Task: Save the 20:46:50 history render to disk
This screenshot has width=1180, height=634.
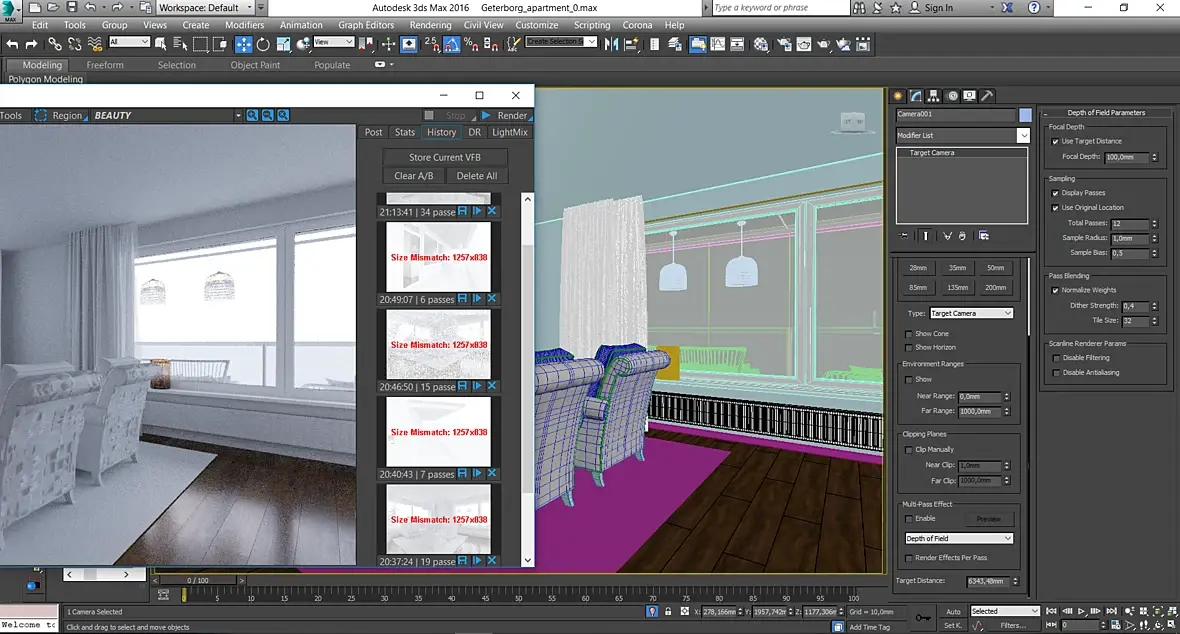Action: (x=462, y=387)
